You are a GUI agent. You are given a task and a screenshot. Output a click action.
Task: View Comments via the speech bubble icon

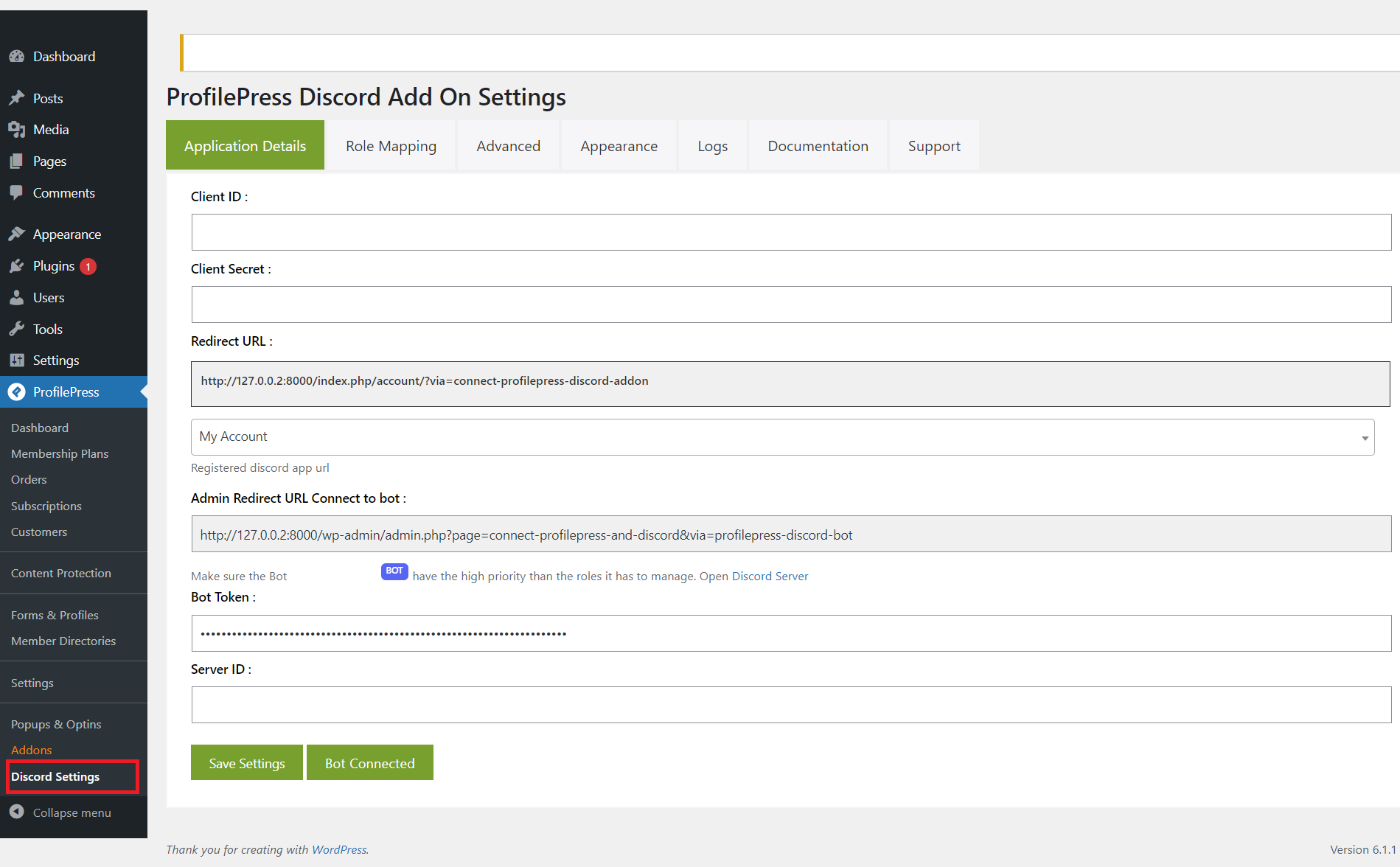click(18, 192)
